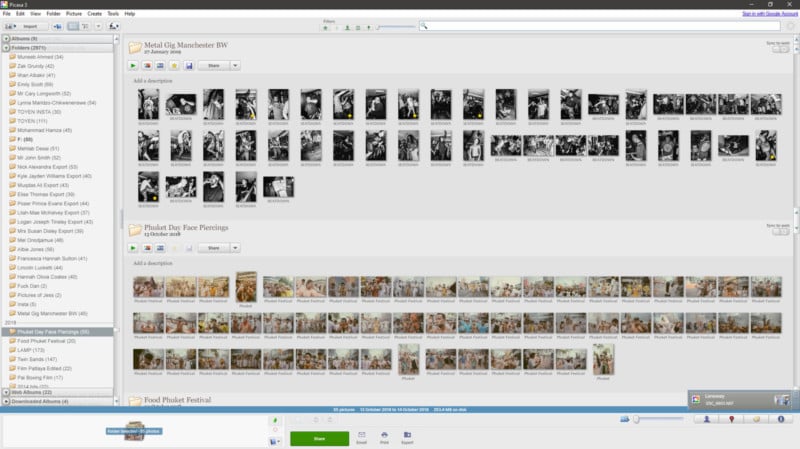Create movie presentation for Phuket Day Face Piercings

click(160, 248)
